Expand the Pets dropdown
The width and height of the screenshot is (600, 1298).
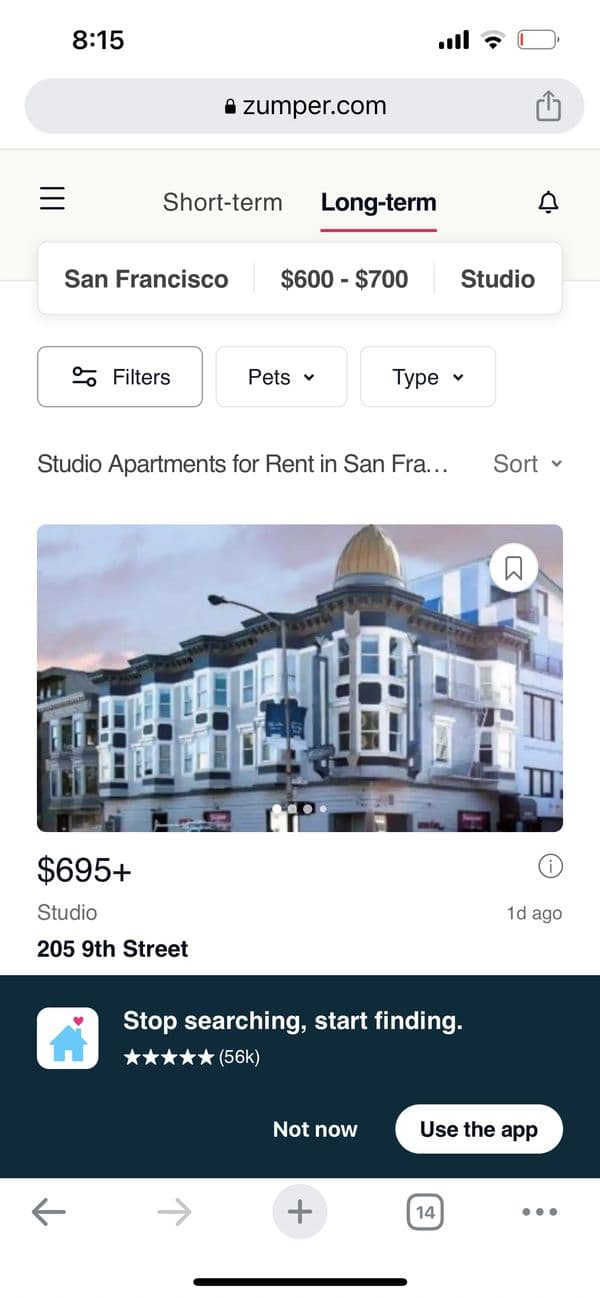(x=281, y=377)
